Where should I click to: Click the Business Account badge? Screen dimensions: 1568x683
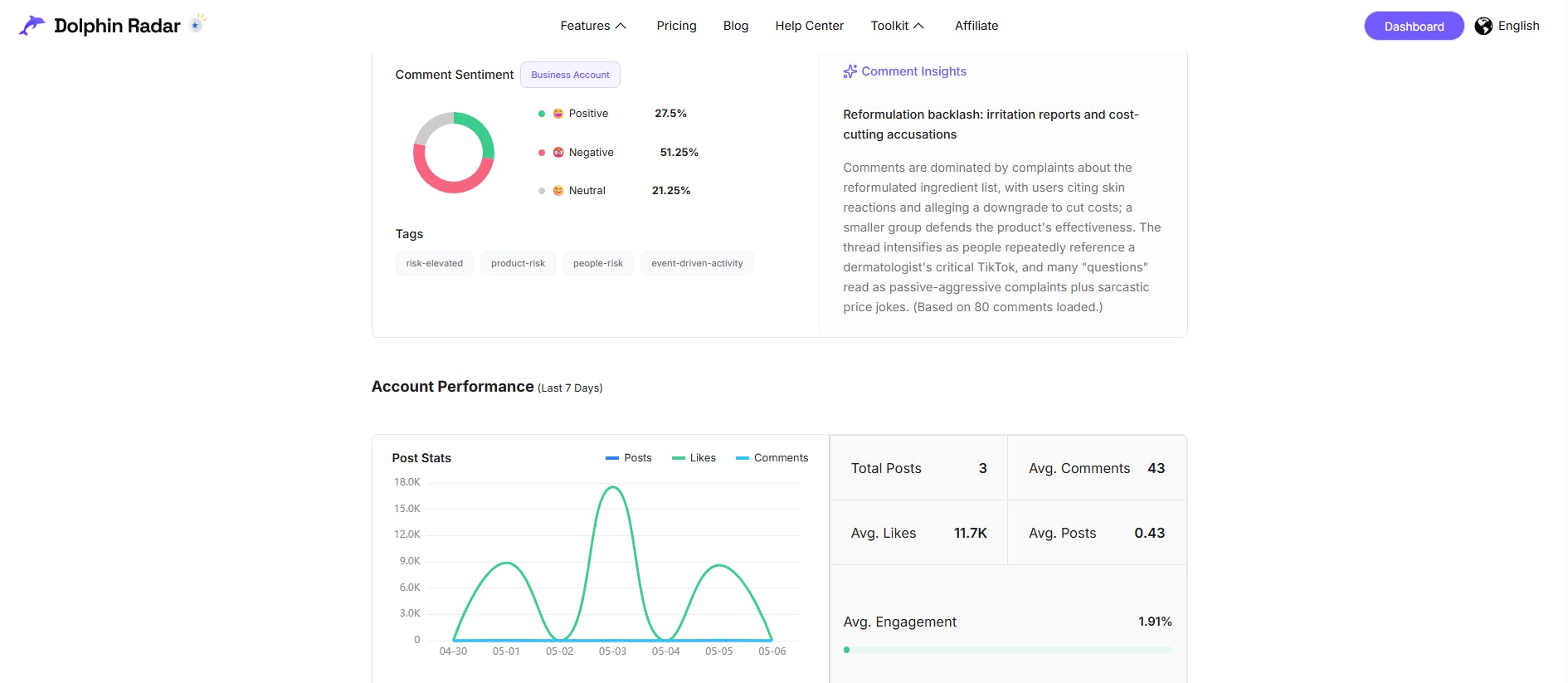coord(570,75)
